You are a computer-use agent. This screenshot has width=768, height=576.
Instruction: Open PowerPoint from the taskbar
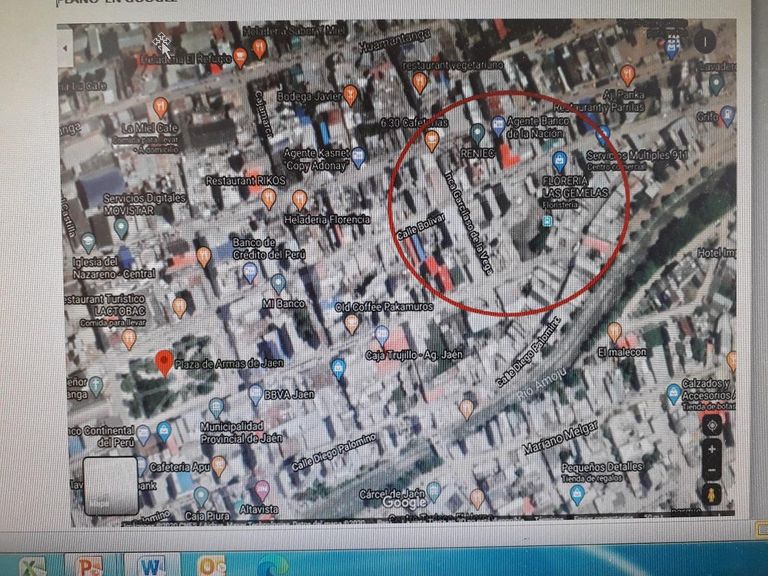[x=90, y=567]
